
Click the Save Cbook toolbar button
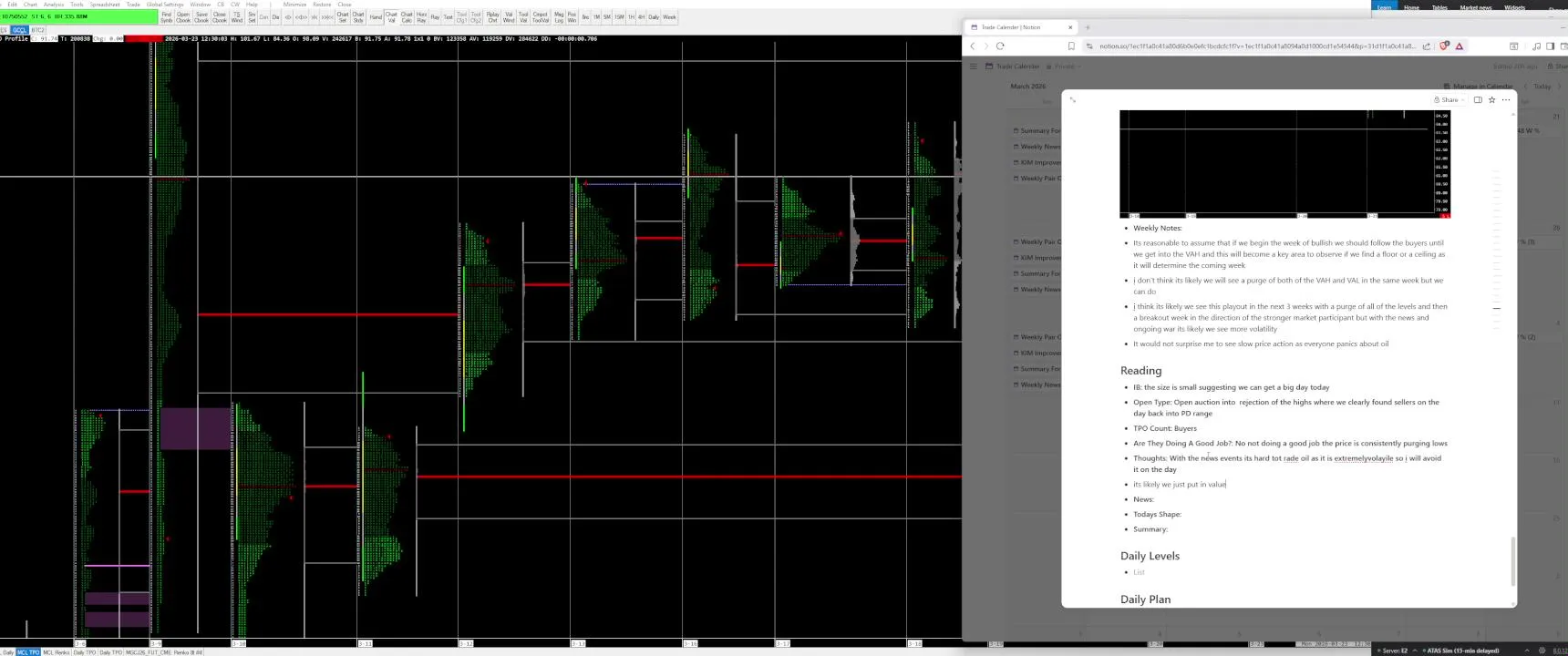click(x=201, y=17)
